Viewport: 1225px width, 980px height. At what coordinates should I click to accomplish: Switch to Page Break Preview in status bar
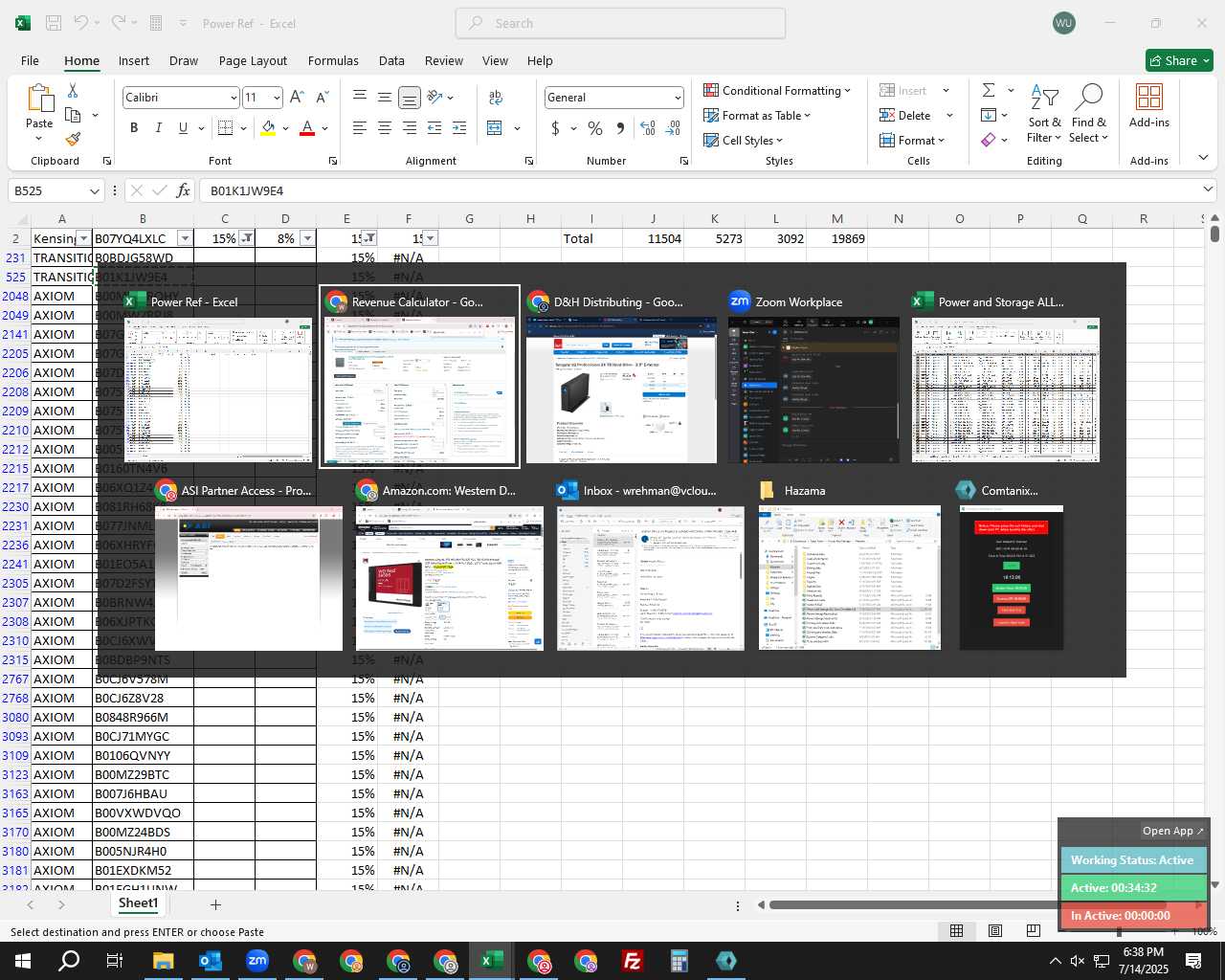click(x=1034, y=930)
